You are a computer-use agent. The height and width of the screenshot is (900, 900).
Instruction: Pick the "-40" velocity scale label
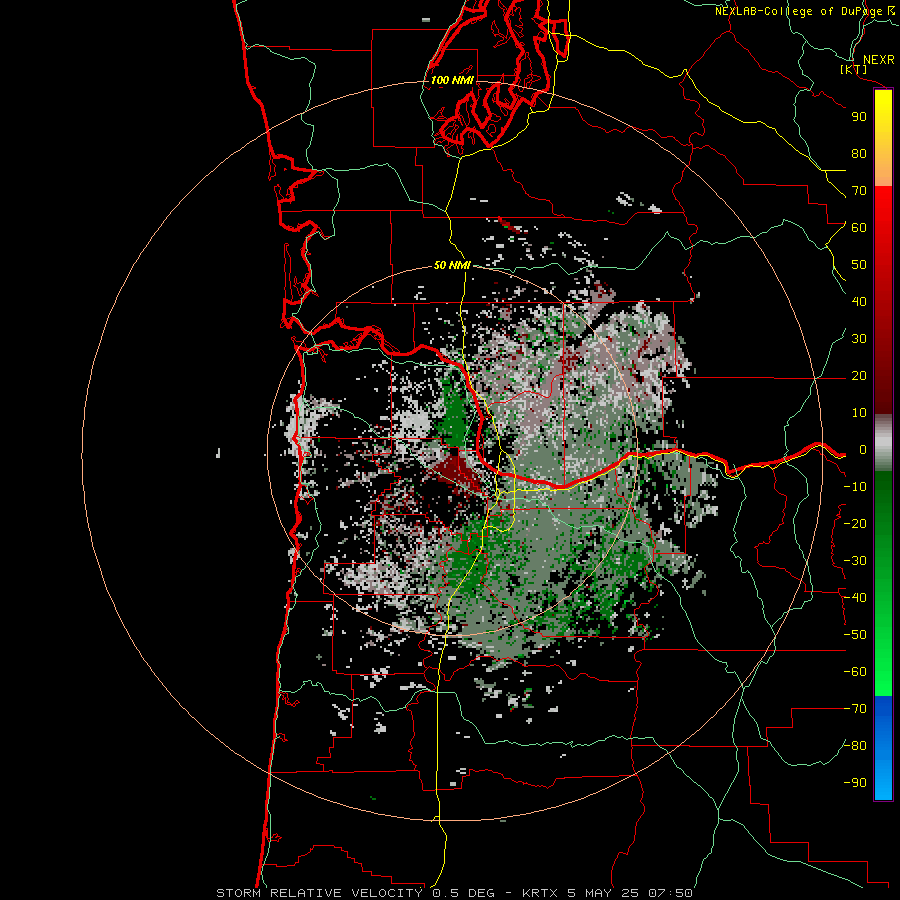855,598
